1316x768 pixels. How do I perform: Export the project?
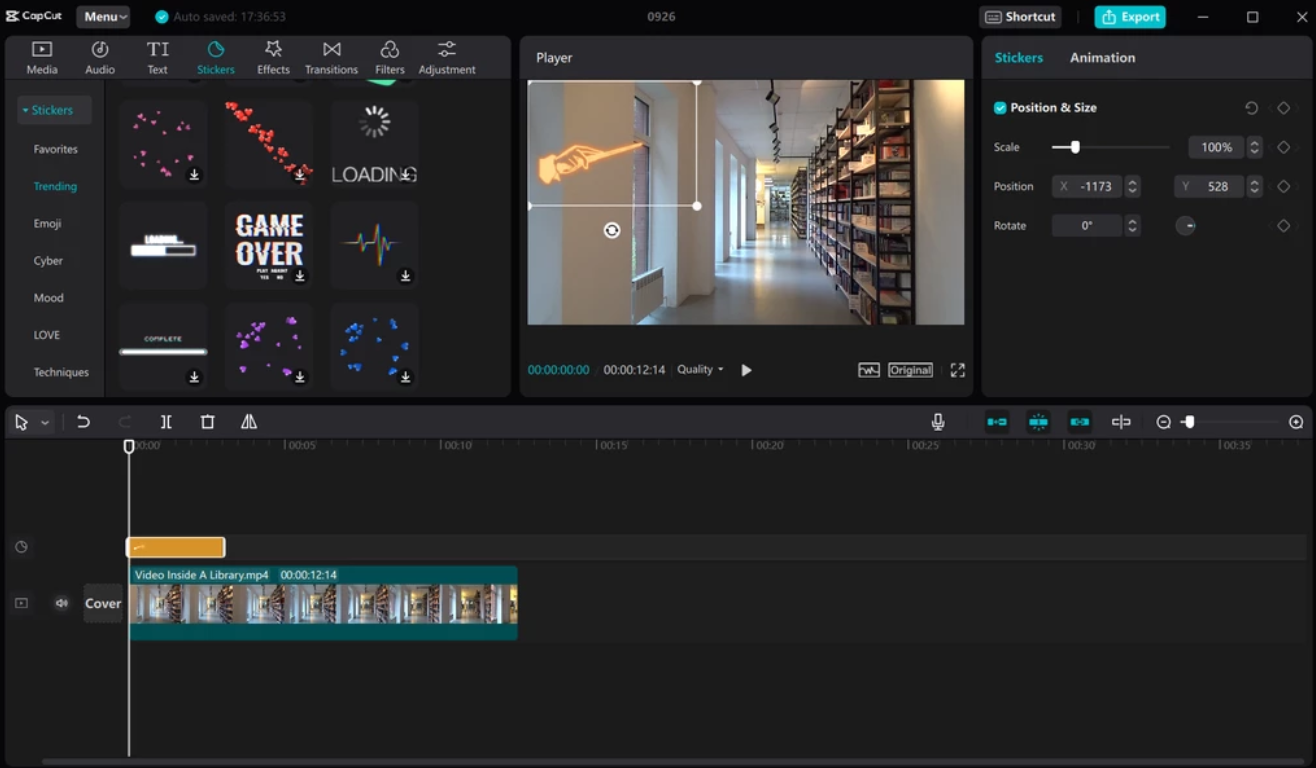tap(1130, 16)
